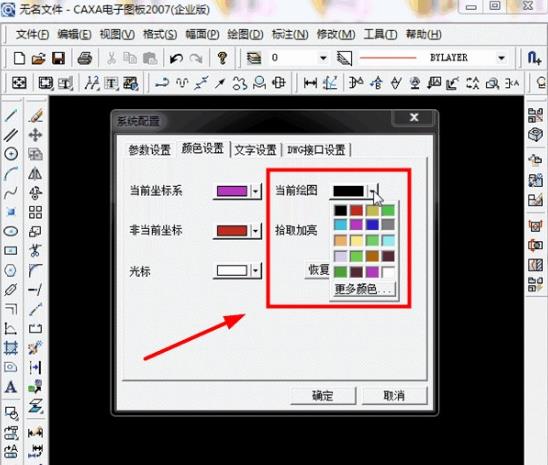Open 当前坐标系 color dropdown arrow
Screen dimensions: 548x465
point(255,191)
